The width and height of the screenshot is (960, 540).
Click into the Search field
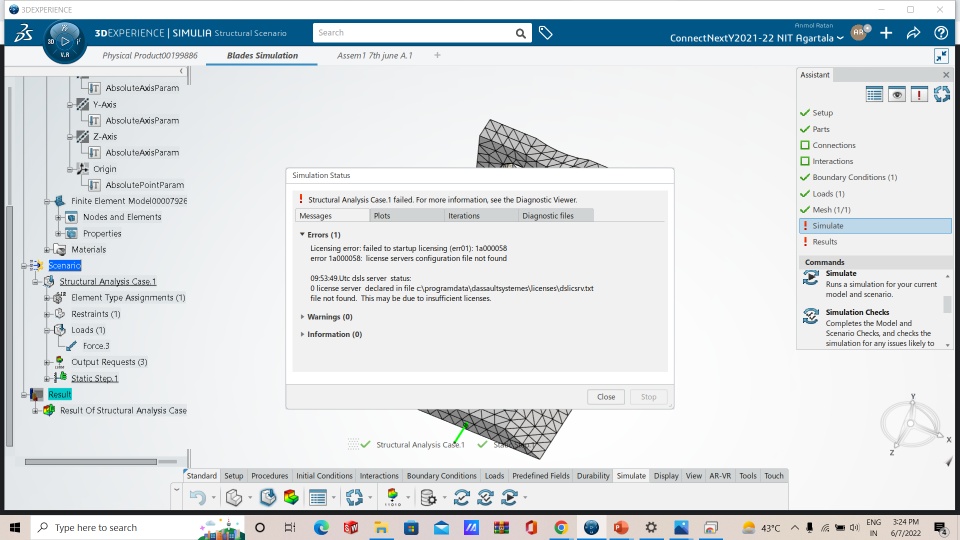tap(413, 33)
